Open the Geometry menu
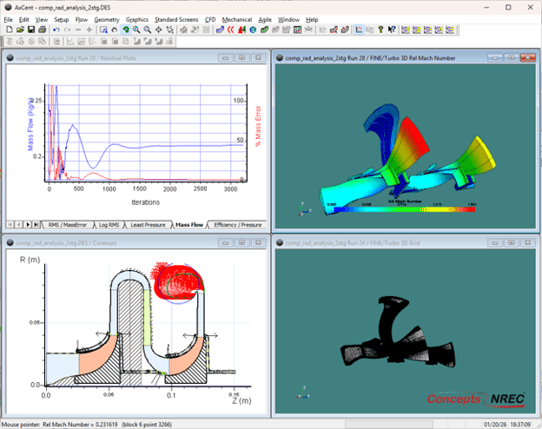This screenshot has width=542, height=429. pyautogui.click(x=107, y=20)
